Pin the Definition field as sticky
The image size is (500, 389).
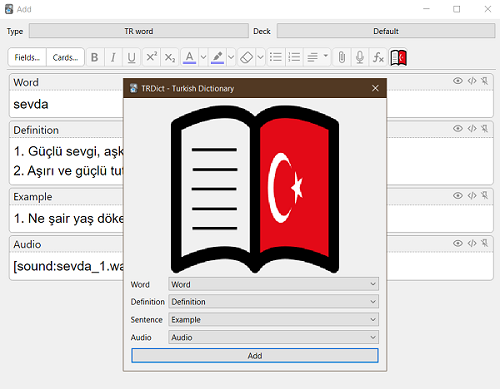[485, 128]
